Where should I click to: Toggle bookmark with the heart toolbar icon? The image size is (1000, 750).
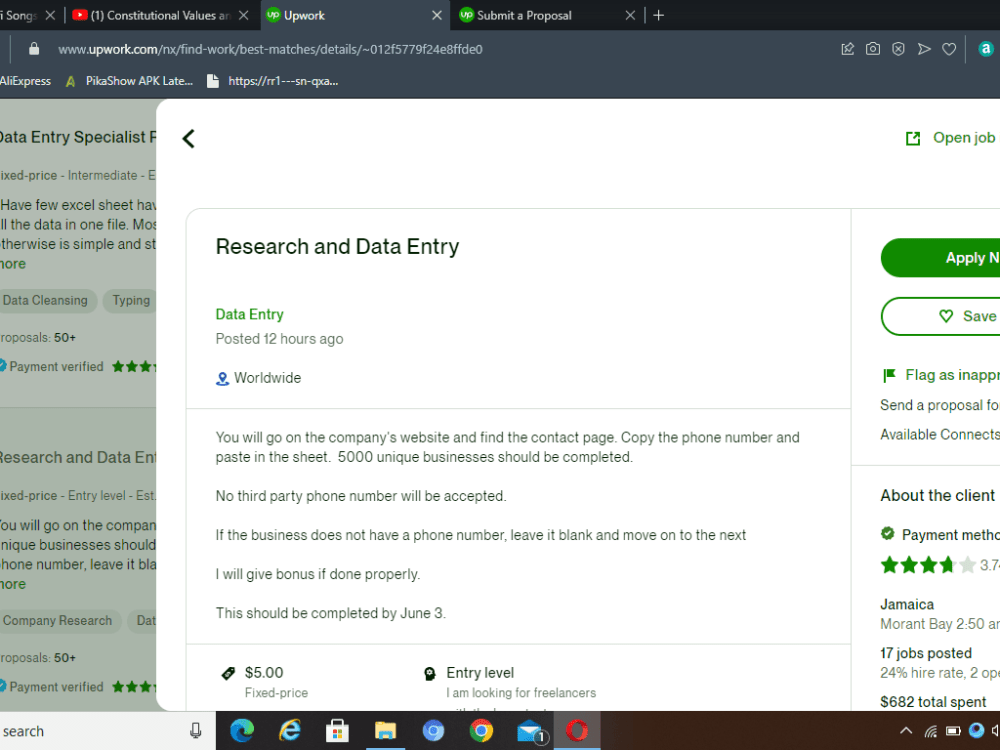coord(949,48)
